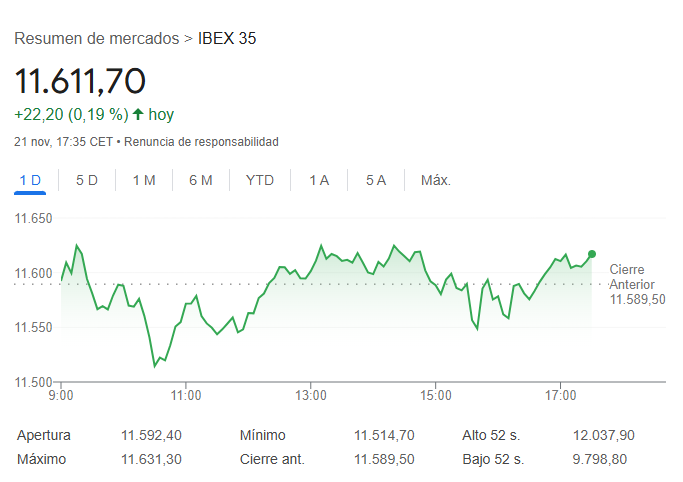
Task: Show the 1 A yearly chart
Action: coord(319,180)
